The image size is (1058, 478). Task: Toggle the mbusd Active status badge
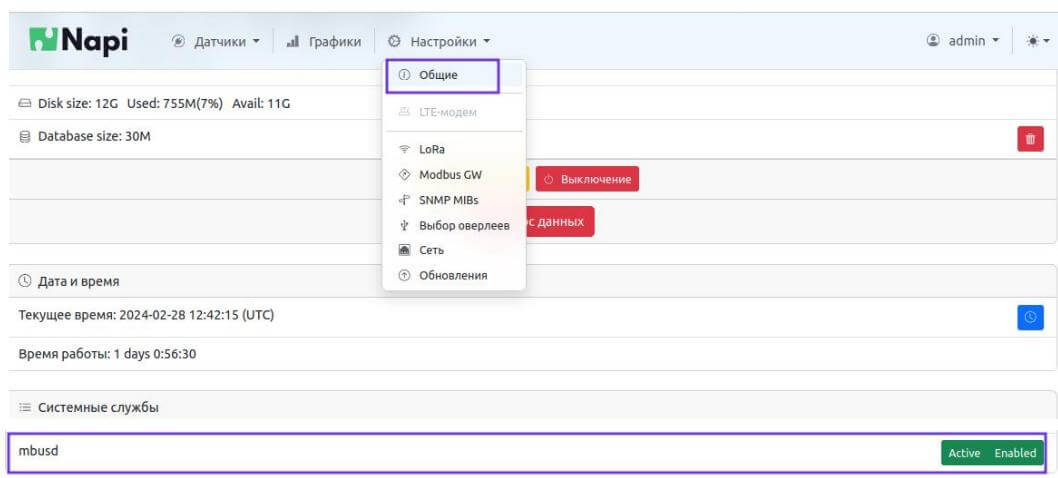[964, 453]
